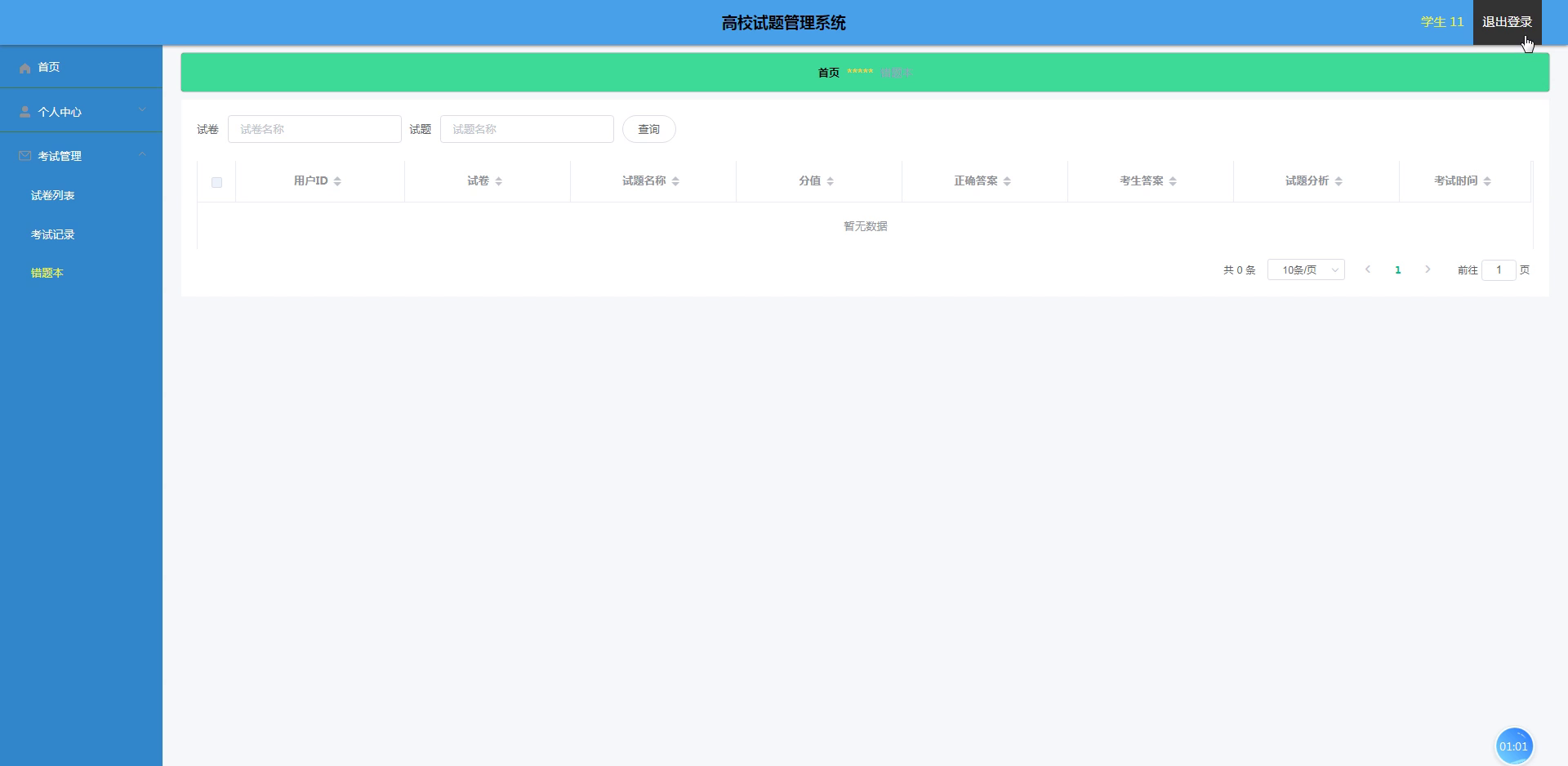Go to previous page arrow in pagination
This screenshot has width=1568, height=766.
click(1368, 269)
